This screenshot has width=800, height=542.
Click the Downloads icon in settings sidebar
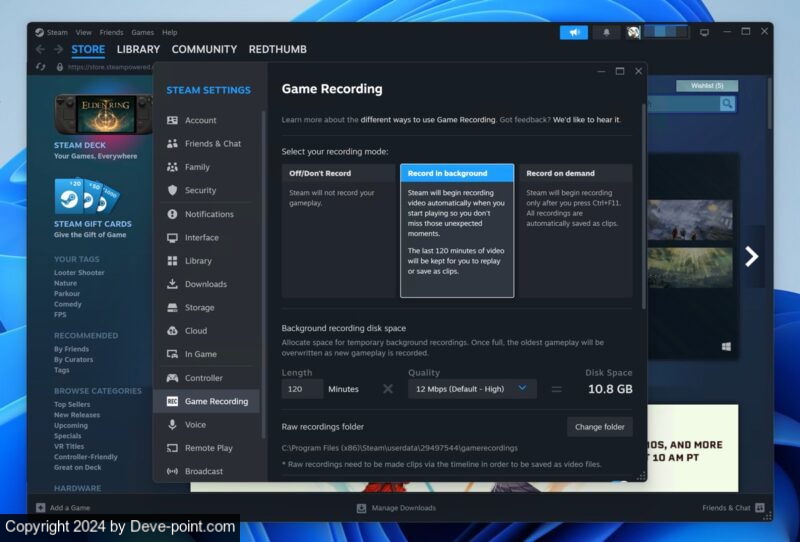click(x=173, y=284)
